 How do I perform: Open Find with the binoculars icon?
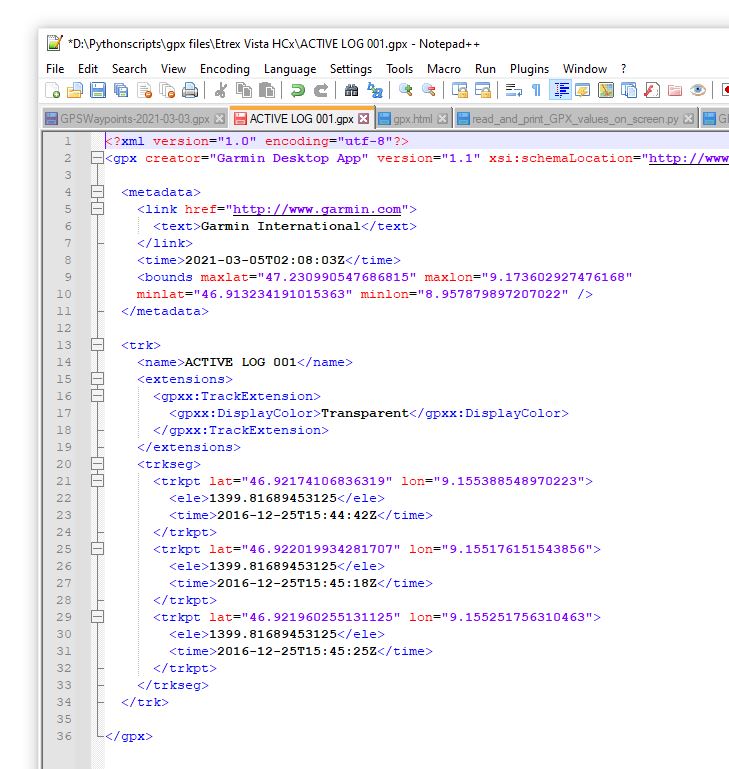tap(351, 91)
